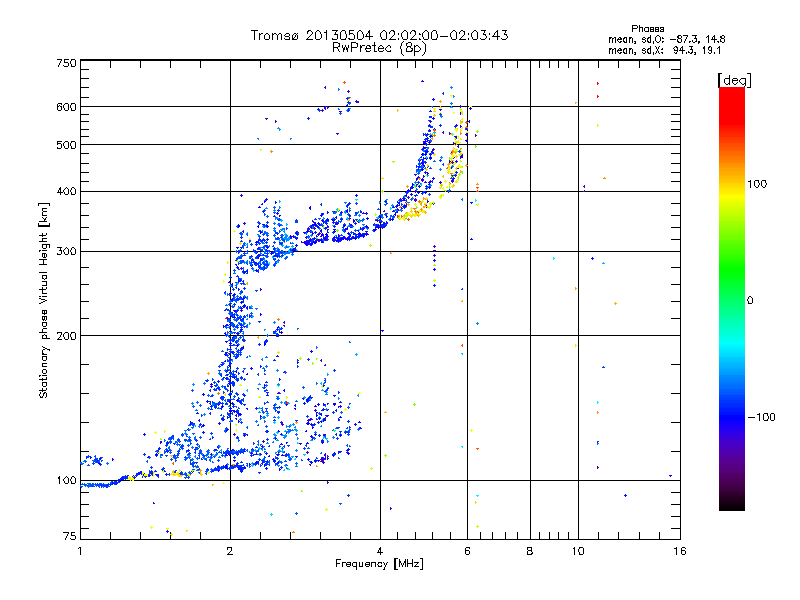Click the y-axis tick label '600'

66,107
